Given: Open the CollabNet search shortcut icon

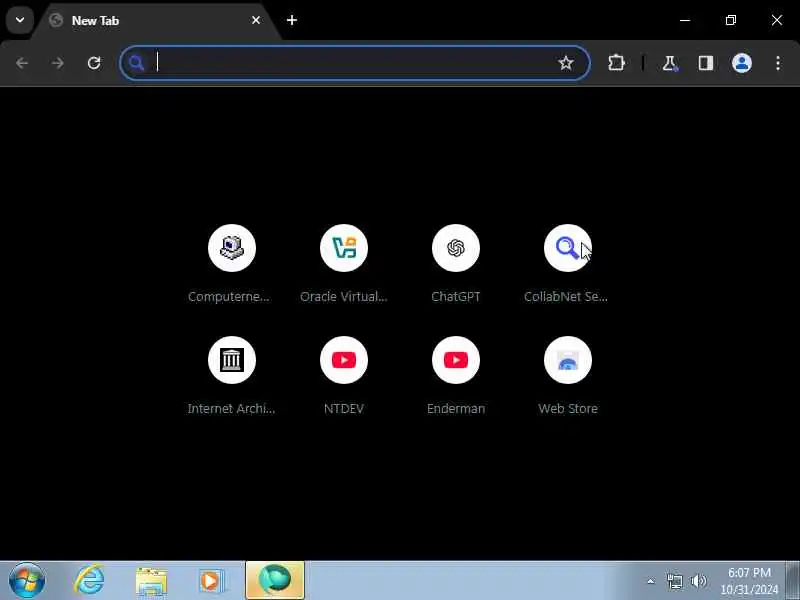Looking at the screenshot, I should coord(568,248).
